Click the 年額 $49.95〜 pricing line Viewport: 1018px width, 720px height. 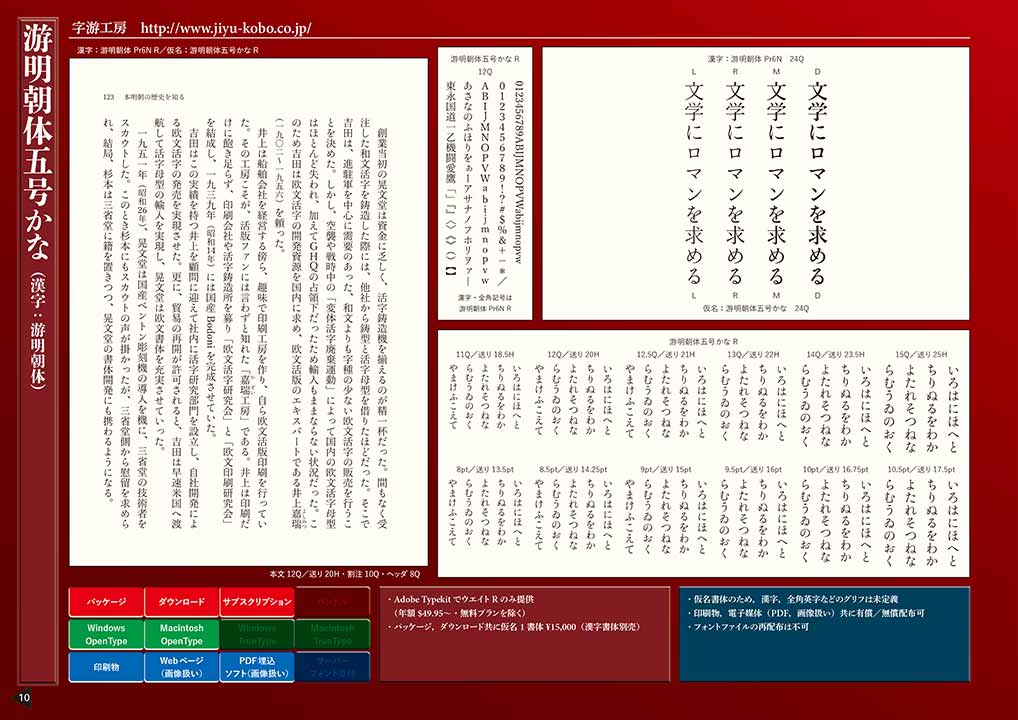tap(460, 613)
